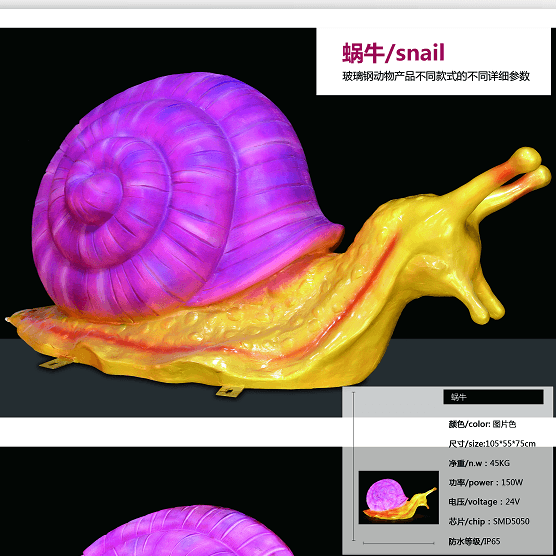Select the 颜色/color: 图片色 line
The width and height of the screenshot is (556, 556).
(482, 424)
